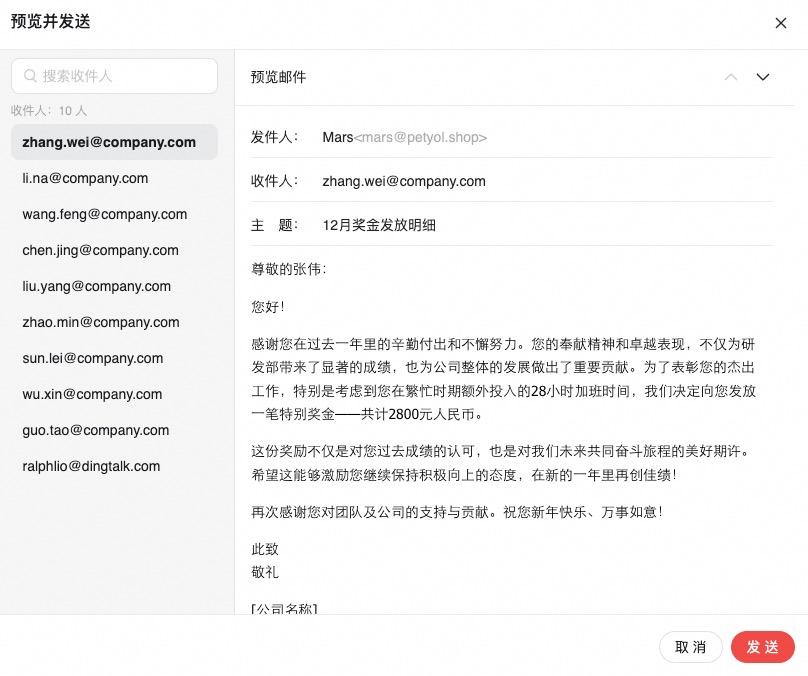Select recipient zhang.wei@company.com
The height and width of the screenshot is (676, 808).
[x=109, y=142]
